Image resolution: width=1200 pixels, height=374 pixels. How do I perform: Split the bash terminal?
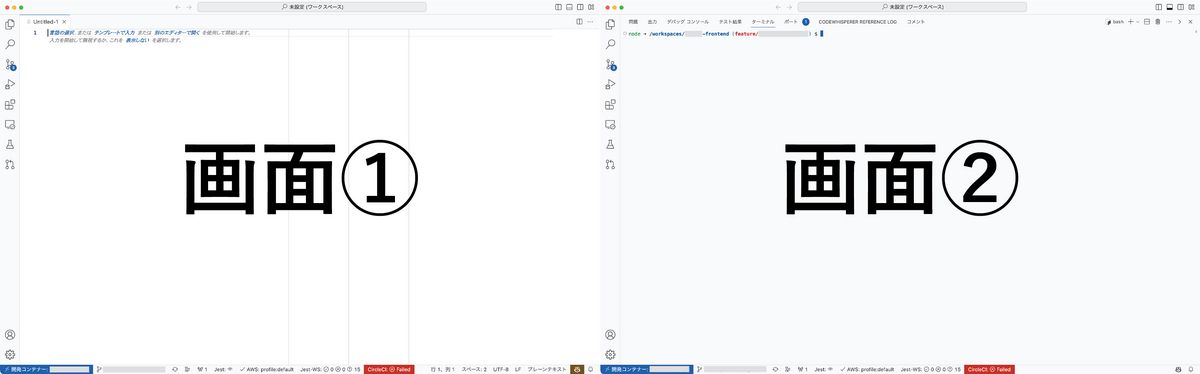pyautogui.click(x=1147, y=21)
